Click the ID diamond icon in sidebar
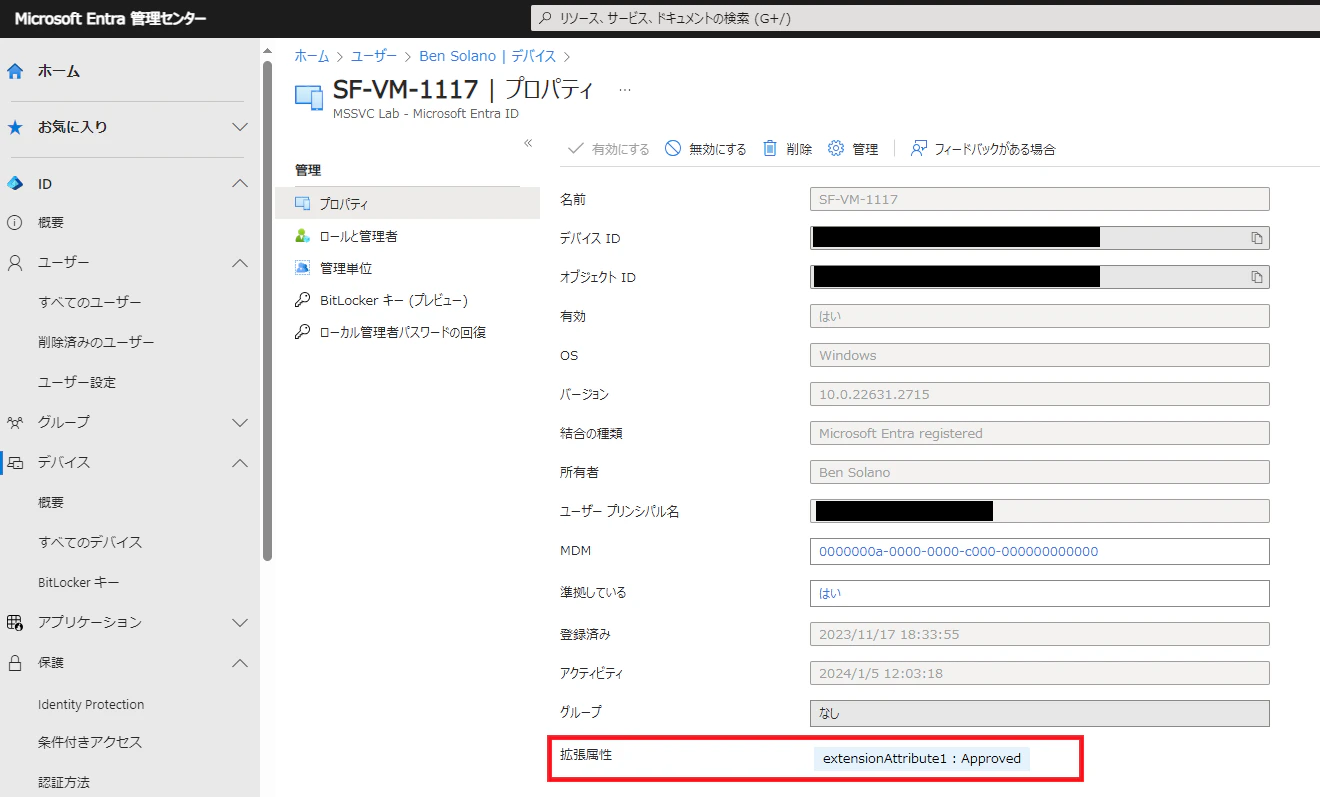The width and height of the screenshot is (1320, 797). click(15, 184)
